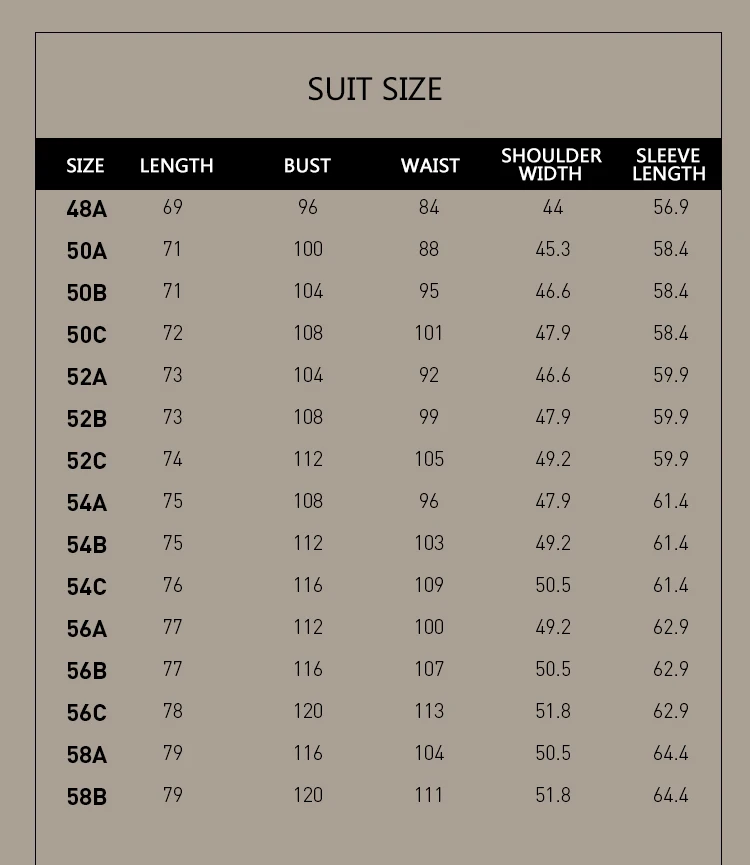The height and width of the screenshot is (865, 750).
Task: Click the SLEEVE LENGTH column header
Action: click(669, 165)
